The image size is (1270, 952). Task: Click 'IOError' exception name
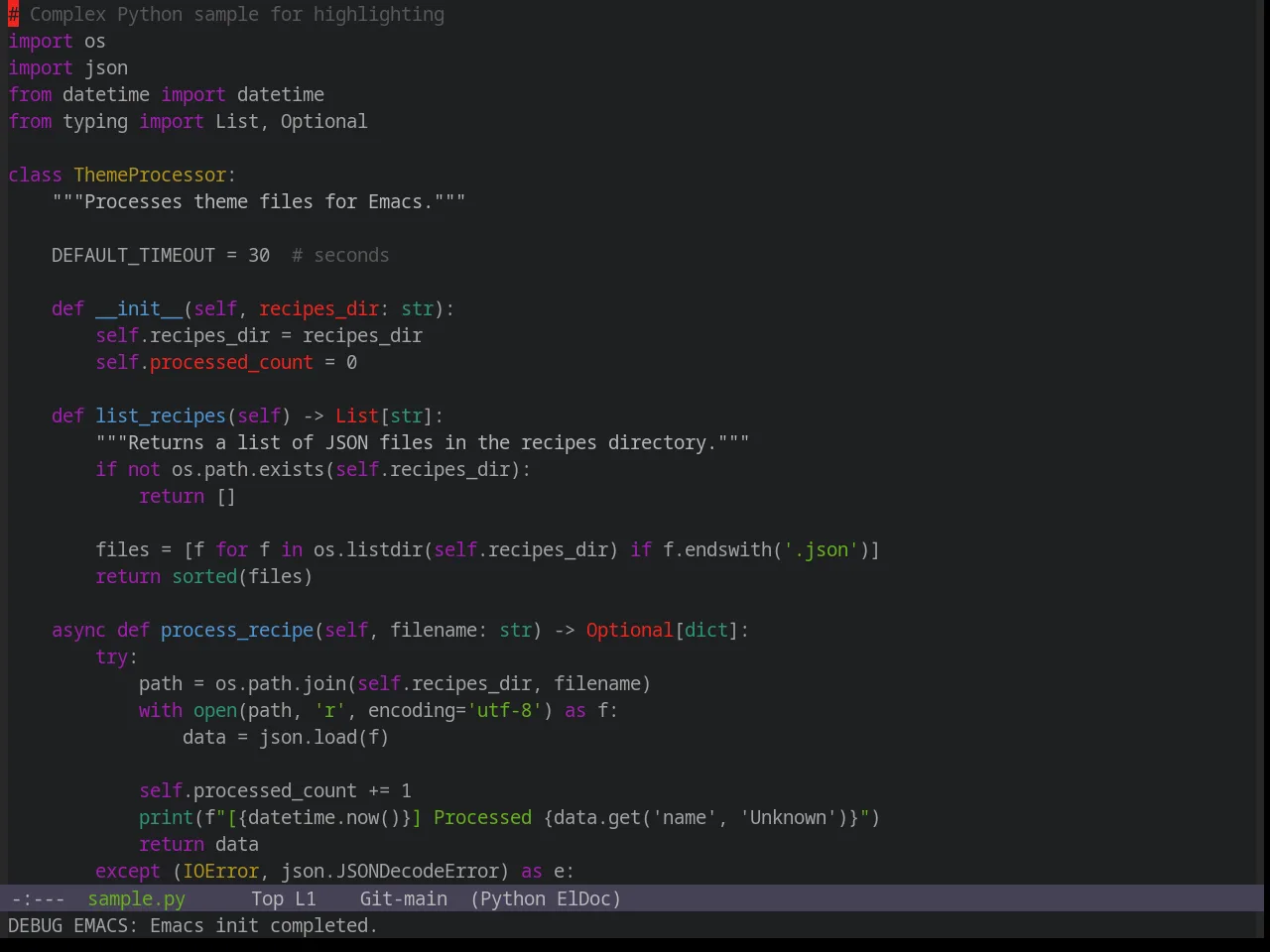point(220,871)
